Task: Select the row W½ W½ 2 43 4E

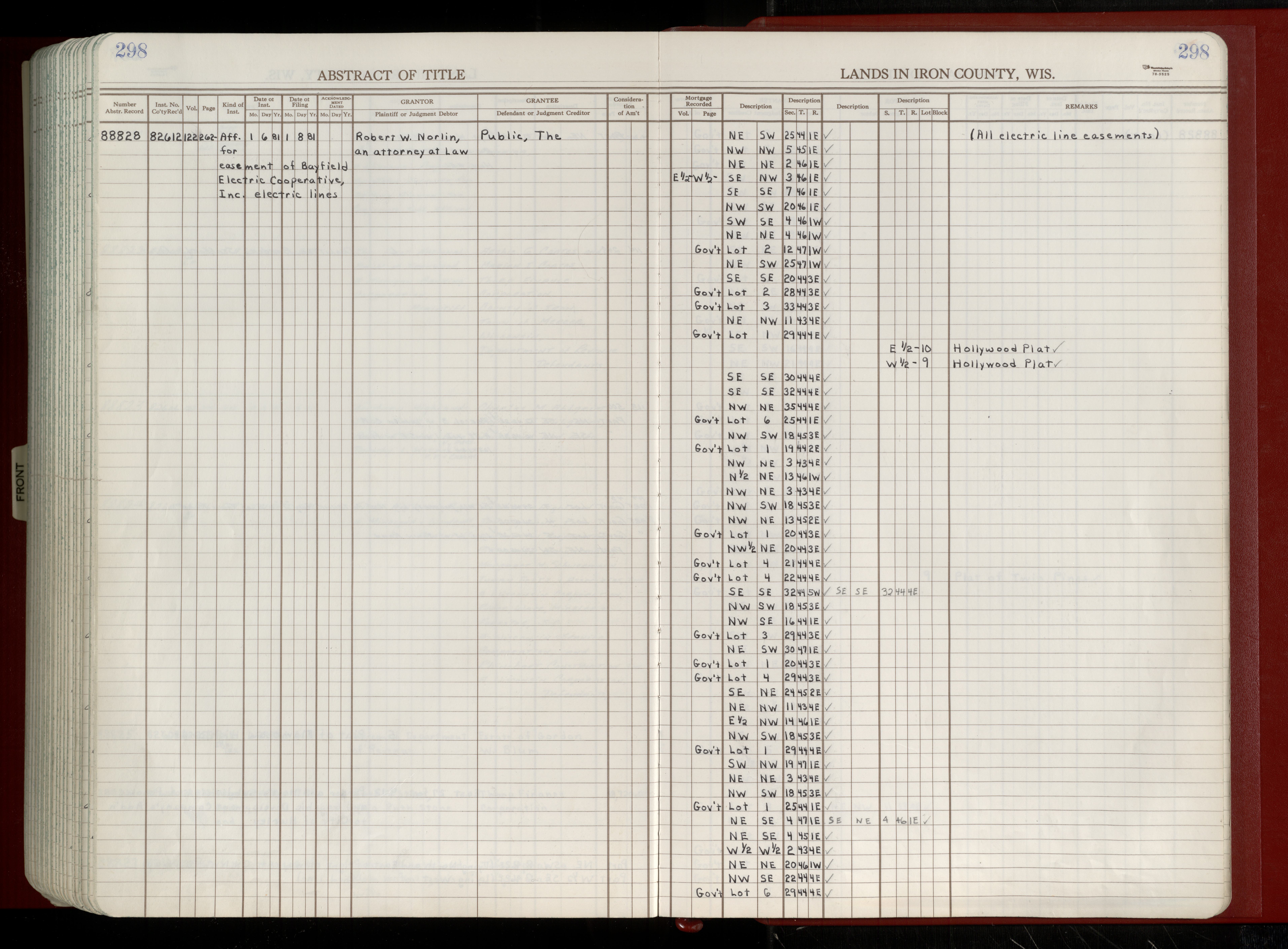Action: tap(779, 850)
